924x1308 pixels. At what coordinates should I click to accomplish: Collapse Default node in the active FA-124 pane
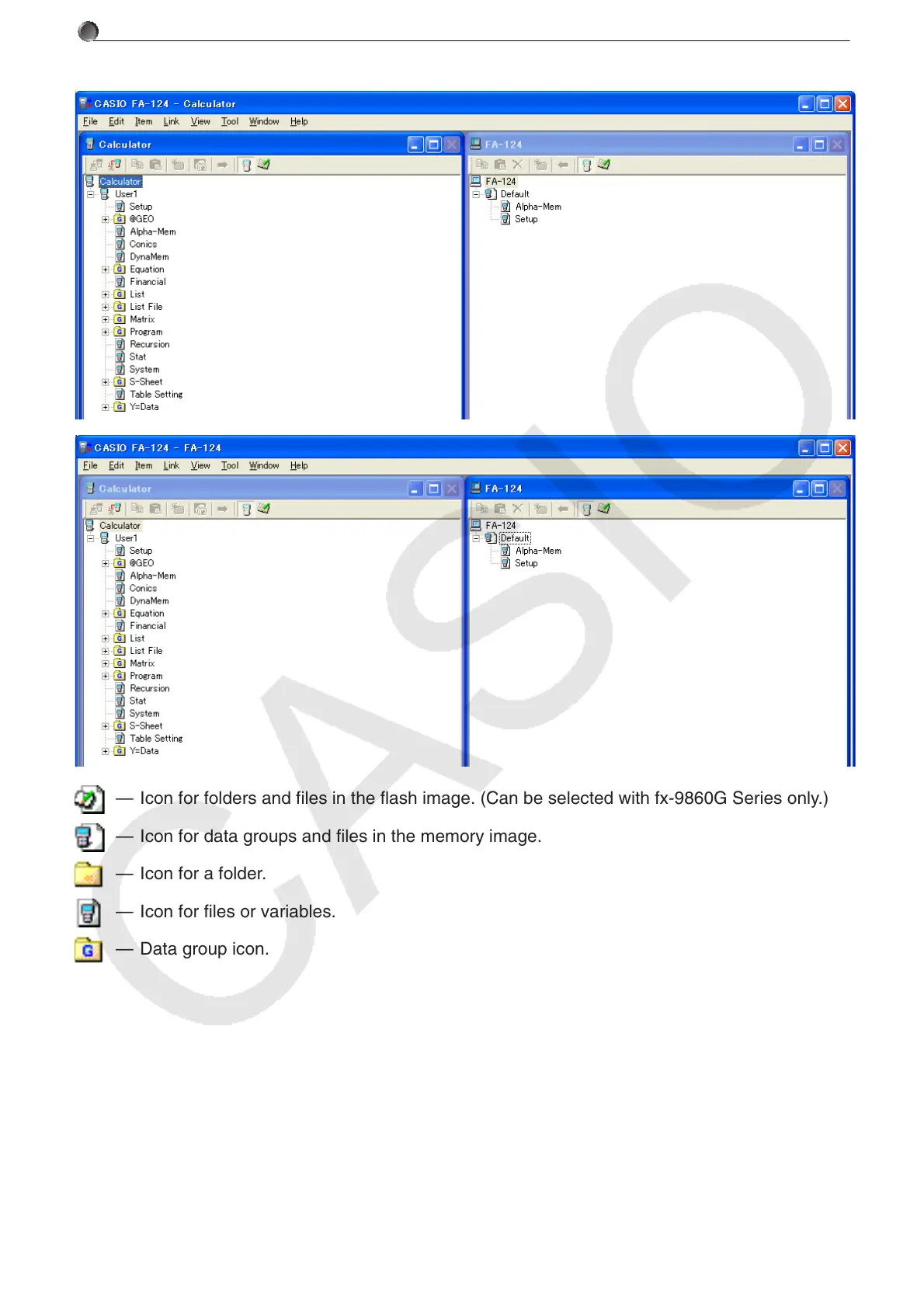tap(477, 538)
